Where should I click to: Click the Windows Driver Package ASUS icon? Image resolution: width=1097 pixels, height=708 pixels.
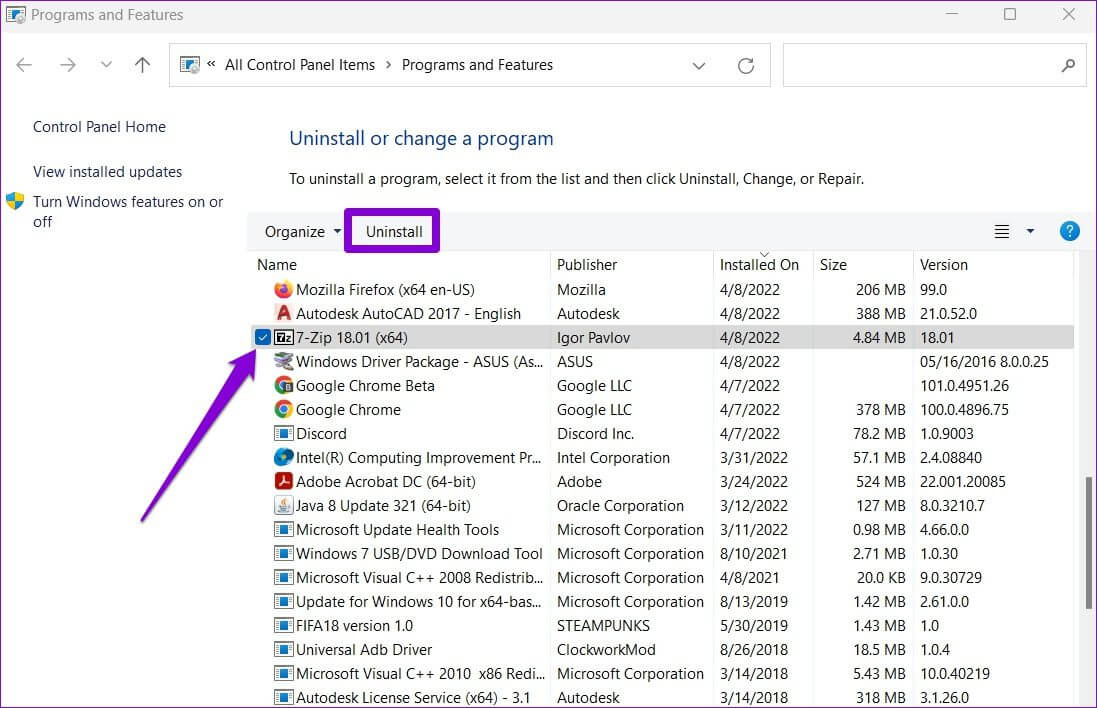[283, 362]
